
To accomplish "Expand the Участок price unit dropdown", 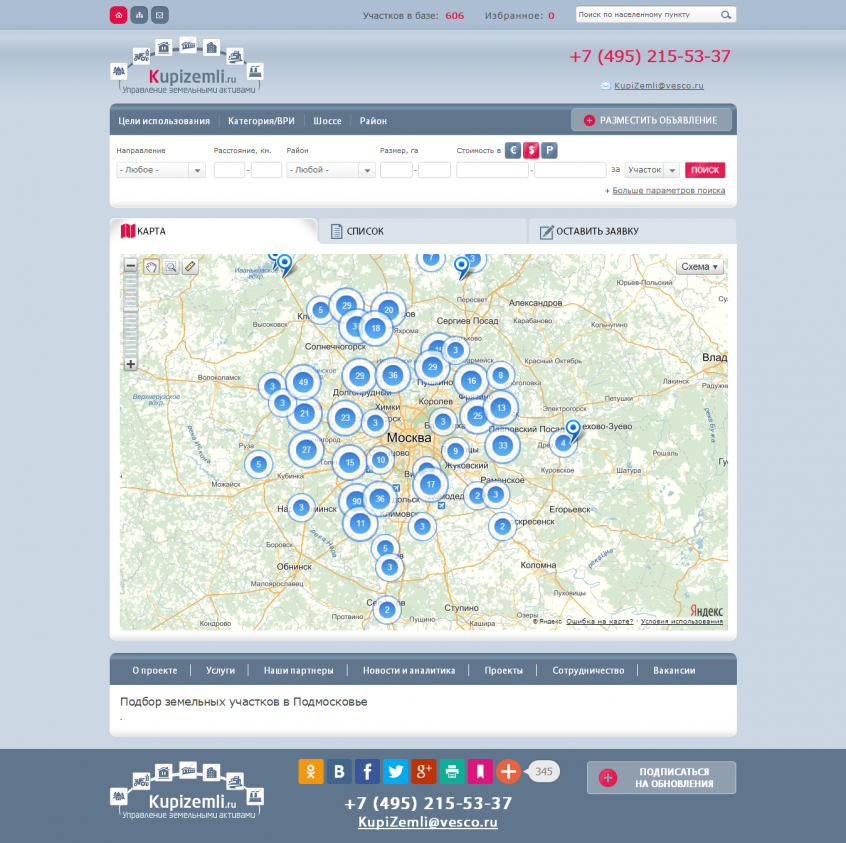I will (x=652, y=170).
